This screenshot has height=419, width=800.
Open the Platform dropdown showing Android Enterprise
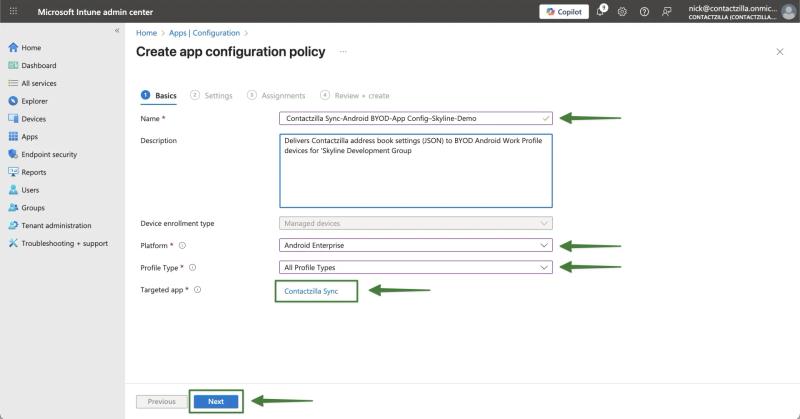(x=415, y=245)
